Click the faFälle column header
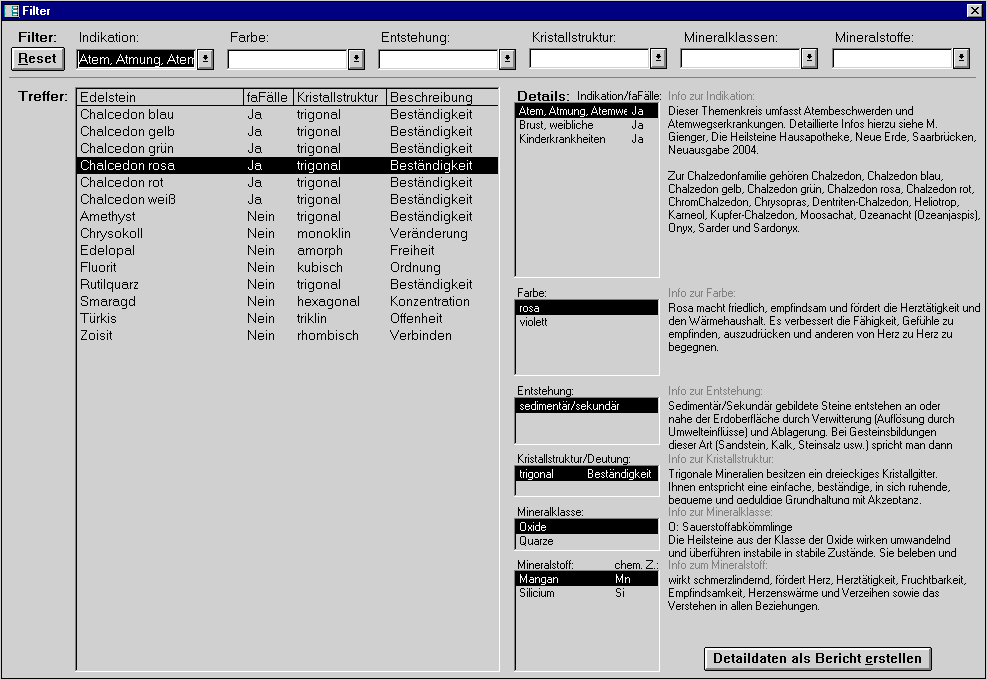Viewport: 987px width, 680px height. click(x=268, y=97)
